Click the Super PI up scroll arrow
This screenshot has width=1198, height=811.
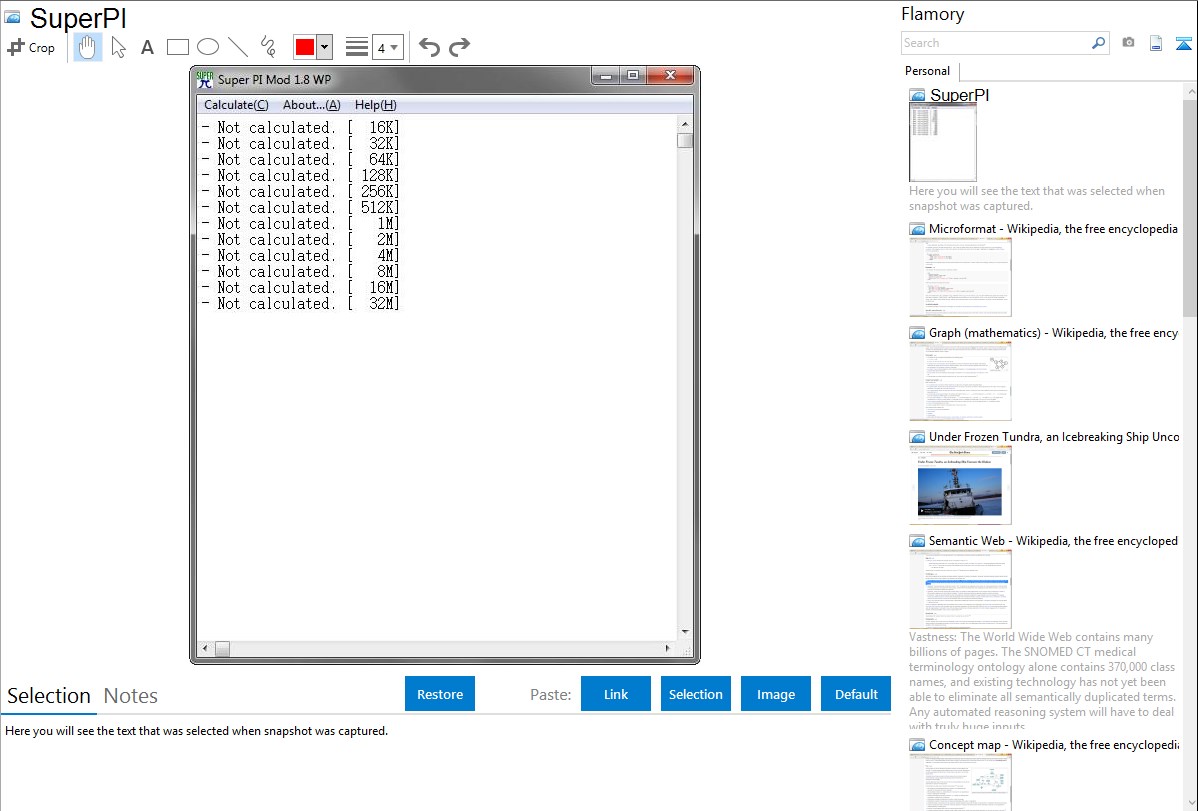pos(685,124)
